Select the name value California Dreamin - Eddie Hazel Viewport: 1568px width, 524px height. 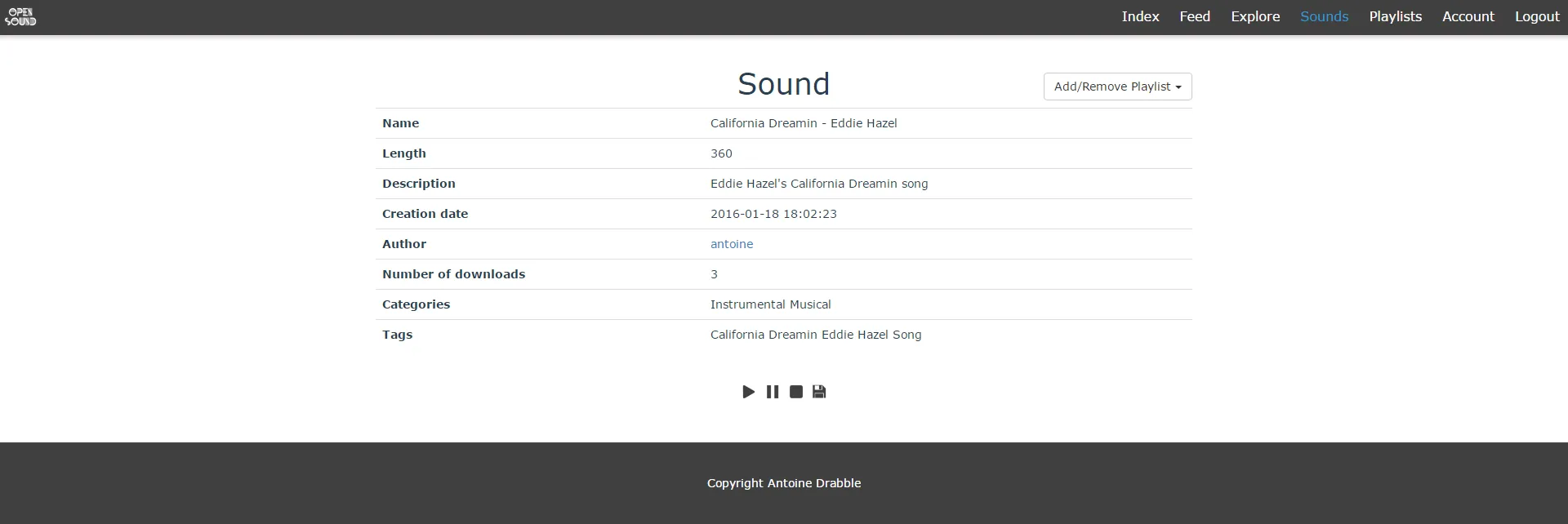(804, 123)
